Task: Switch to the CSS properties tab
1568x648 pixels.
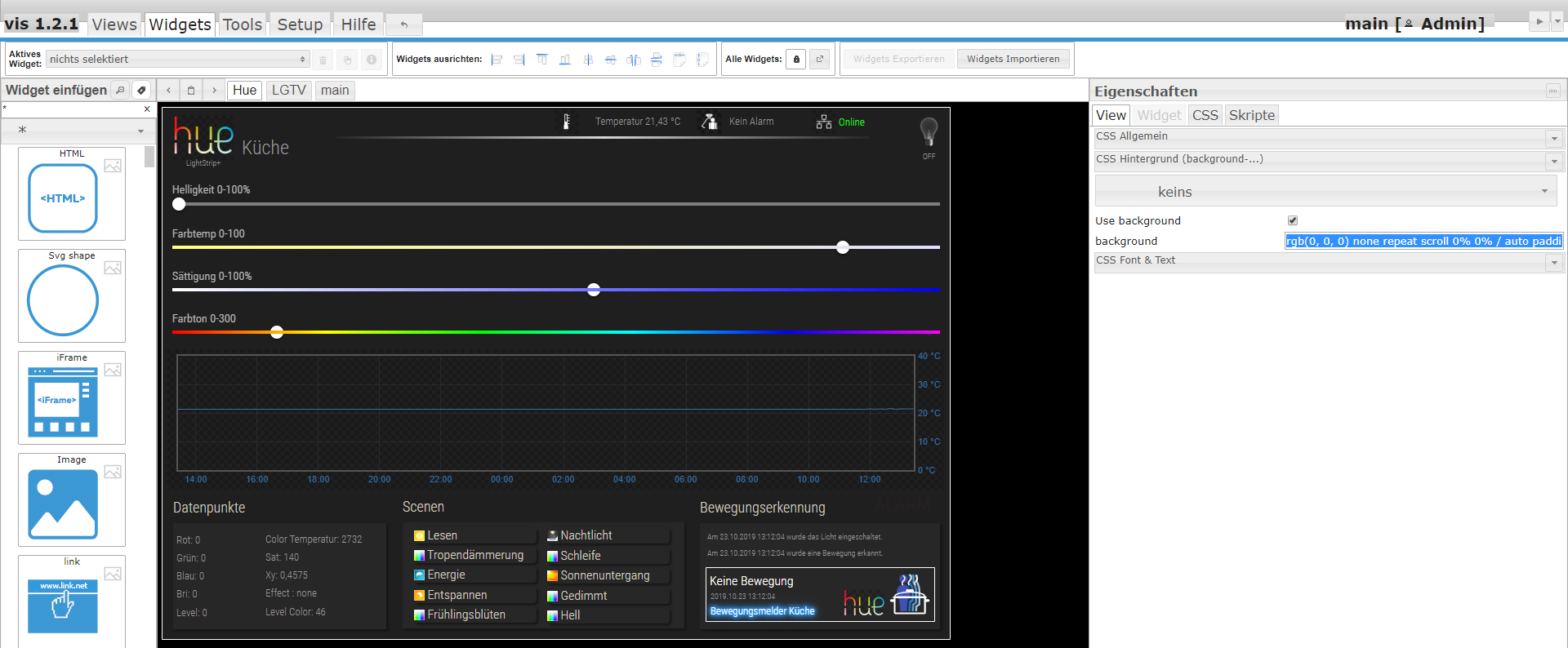Action: [x=1205, y=115]
